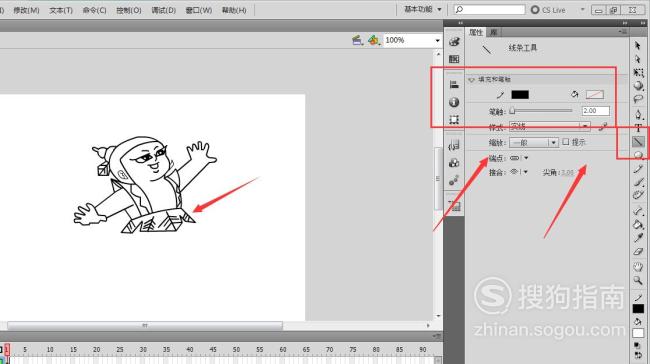Select the Free Transform tool
This screenshot has width=650, height=364.
pos(638,73)
